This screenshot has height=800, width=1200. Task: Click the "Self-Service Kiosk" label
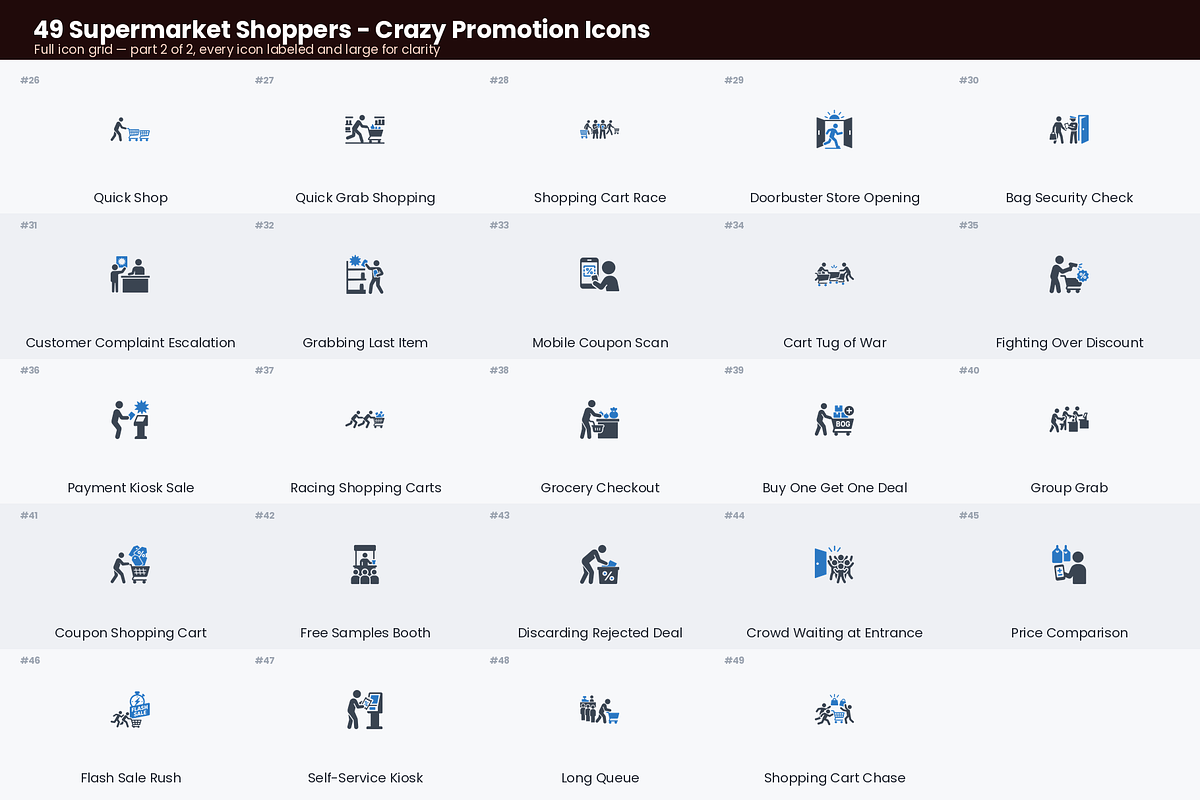[365, 778]
